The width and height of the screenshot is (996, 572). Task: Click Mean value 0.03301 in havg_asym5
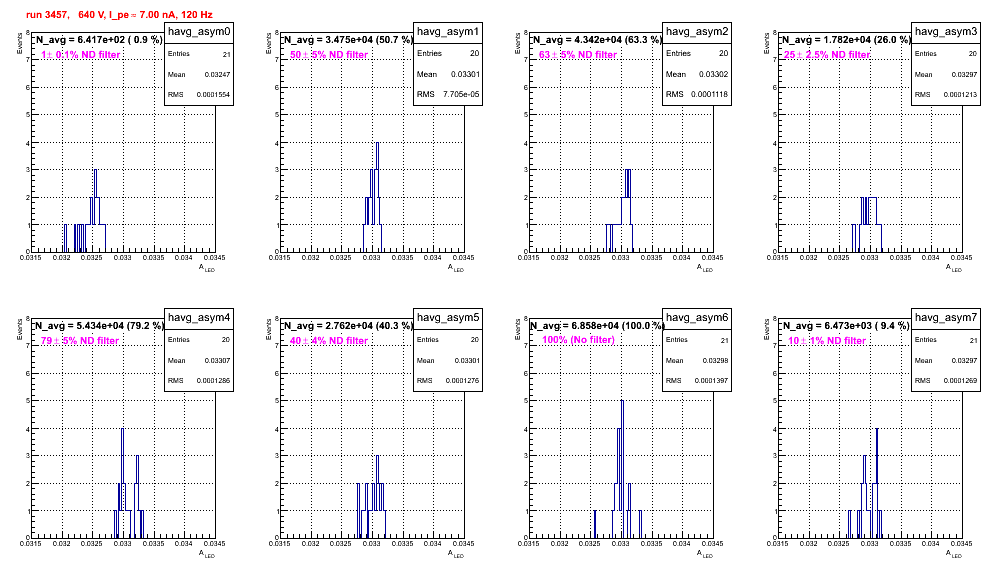tap(467, 360)
